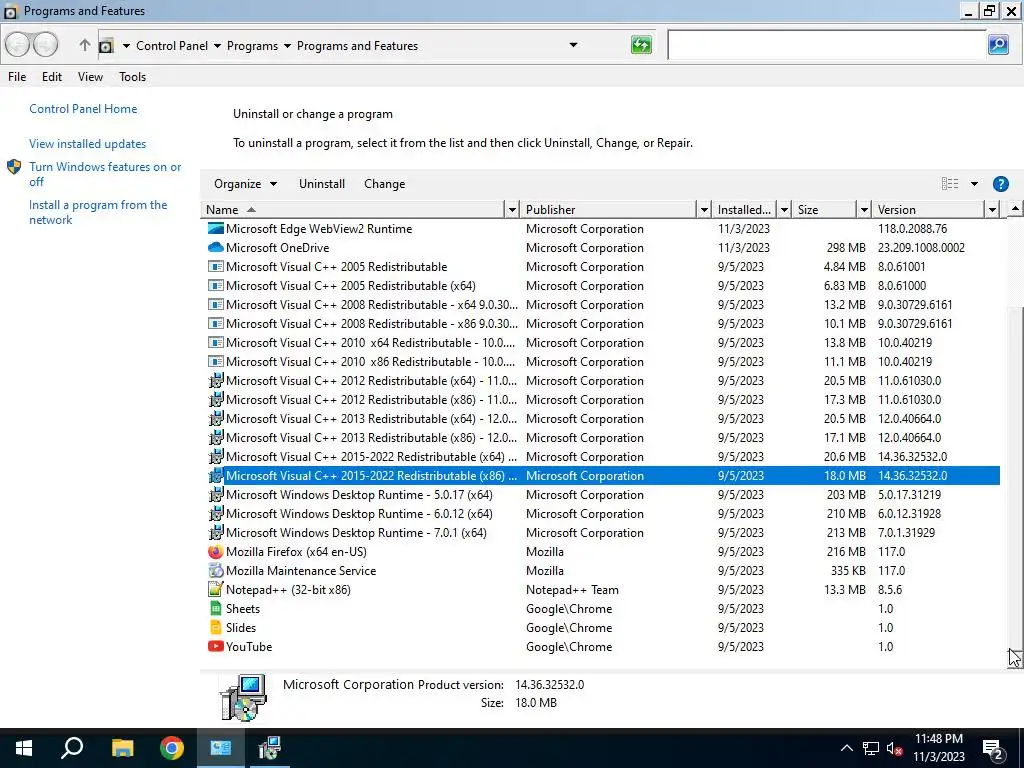This screenshot has height=768, width=1024.
Task: Open Control Panel Home link
Action: (83, 109)
